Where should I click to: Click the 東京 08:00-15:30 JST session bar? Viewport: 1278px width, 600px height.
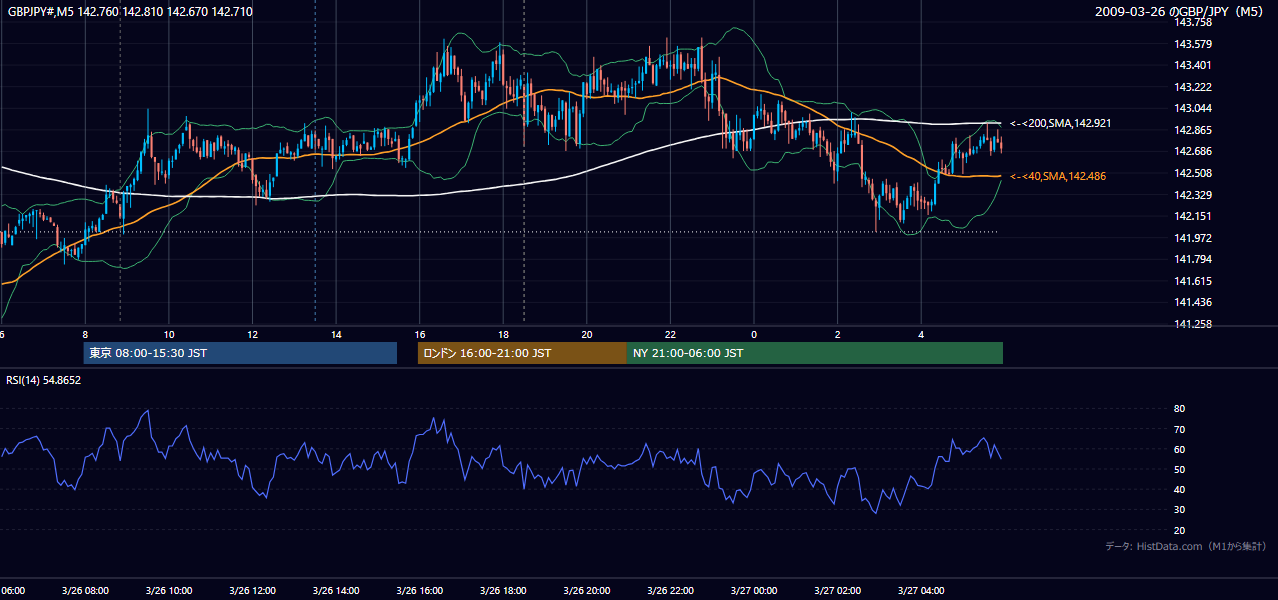(x=240, y=353)
